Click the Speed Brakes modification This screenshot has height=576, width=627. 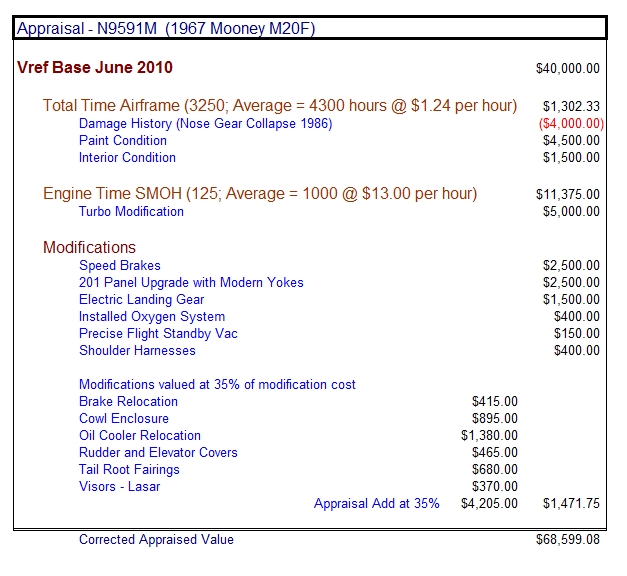click(120, 266)
